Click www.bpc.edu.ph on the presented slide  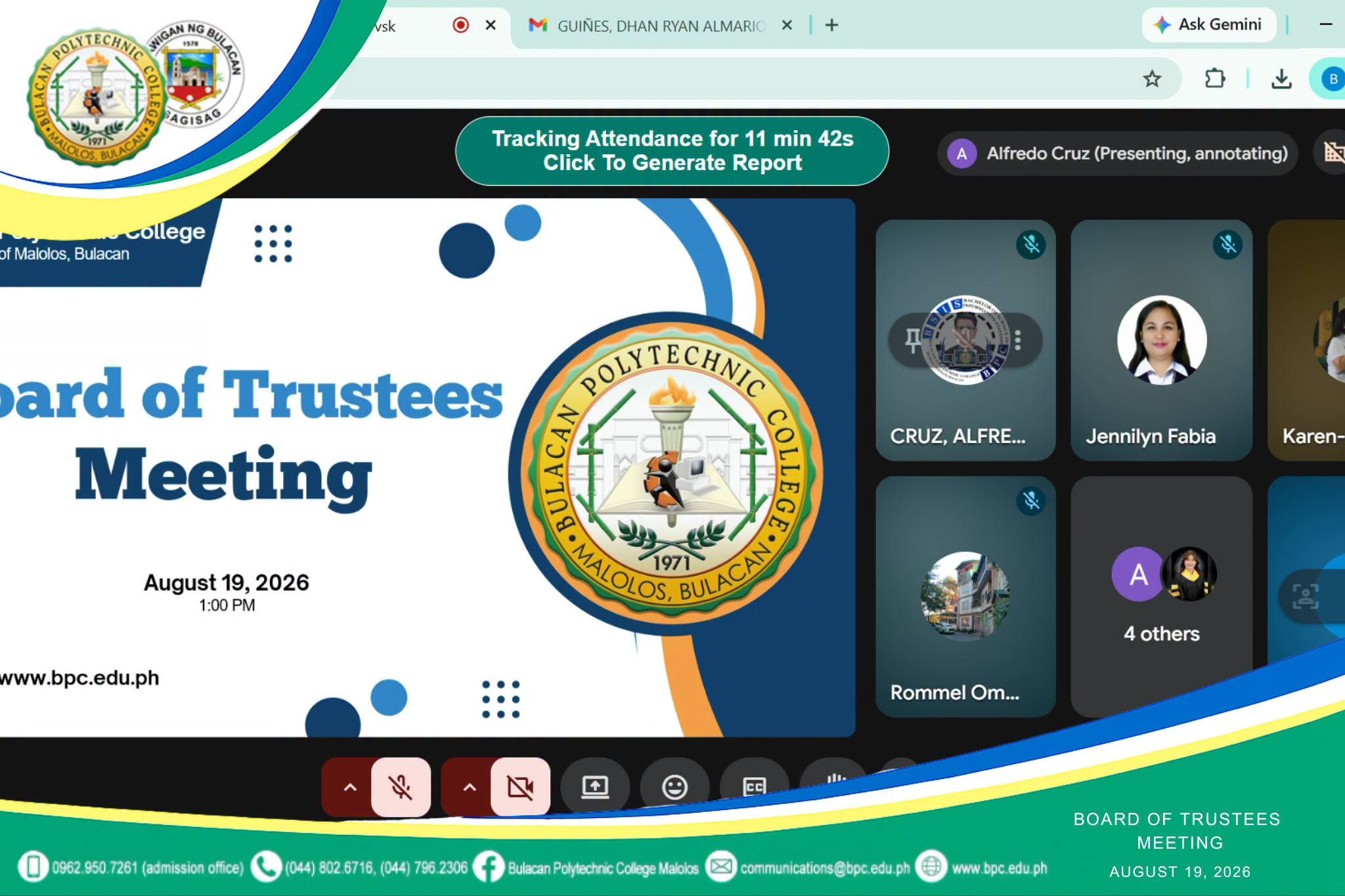click(79, 678)
